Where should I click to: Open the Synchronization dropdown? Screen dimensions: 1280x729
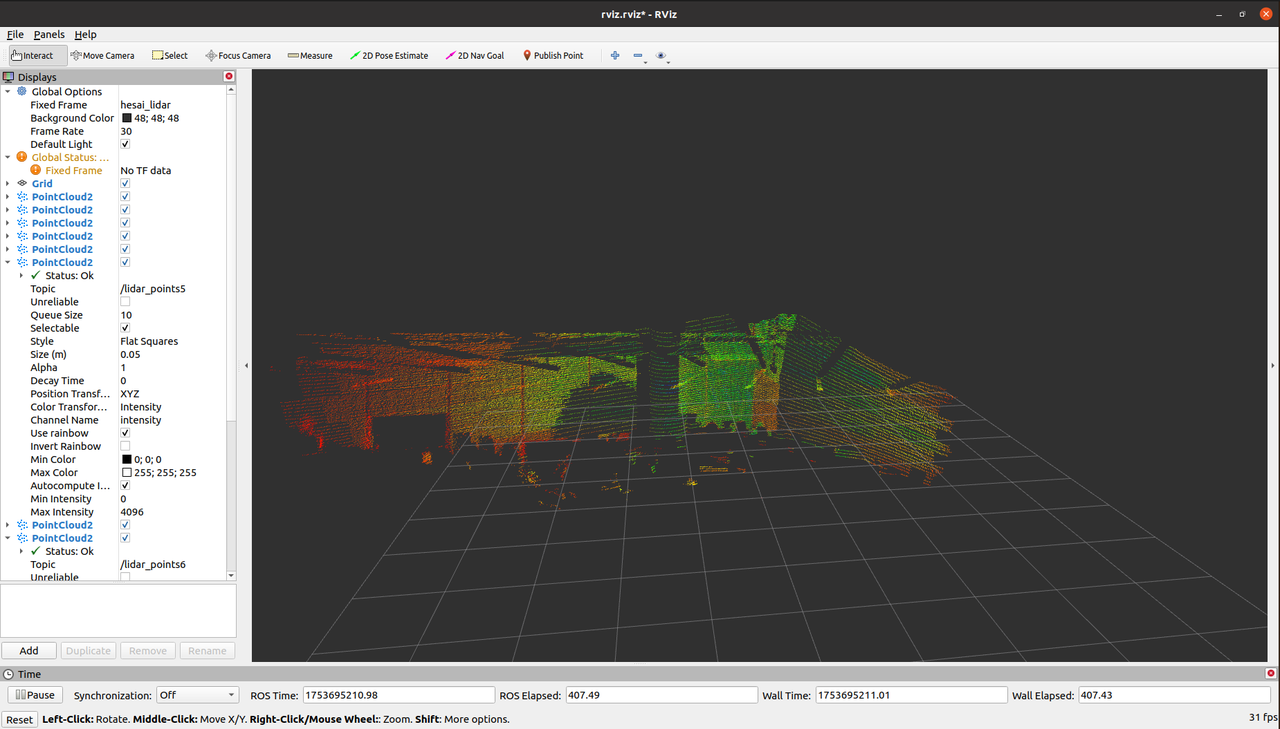click(197, 695)
